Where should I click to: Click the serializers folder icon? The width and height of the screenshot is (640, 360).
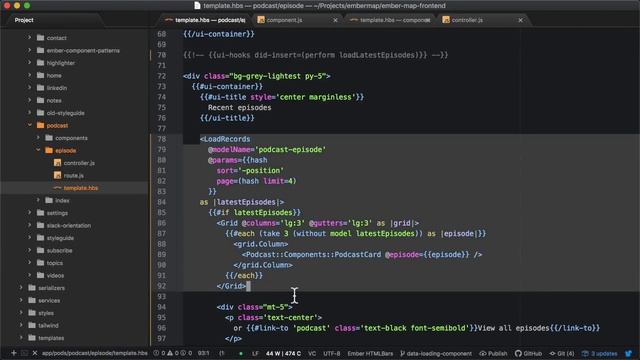point(32,288)
